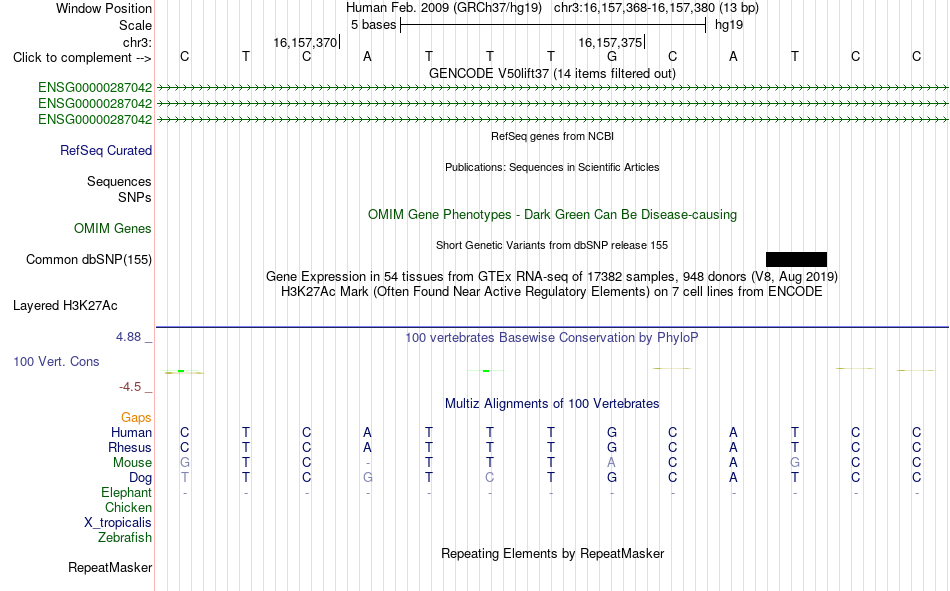This screenshot has width=950, height=591.
Task: Click the 'Click to complement -->' label
Action: [x=82, y=58]
